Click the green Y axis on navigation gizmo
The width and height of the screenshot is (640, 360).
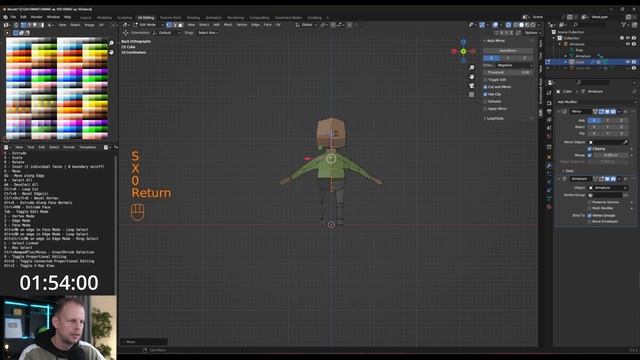tap(463, 51)
